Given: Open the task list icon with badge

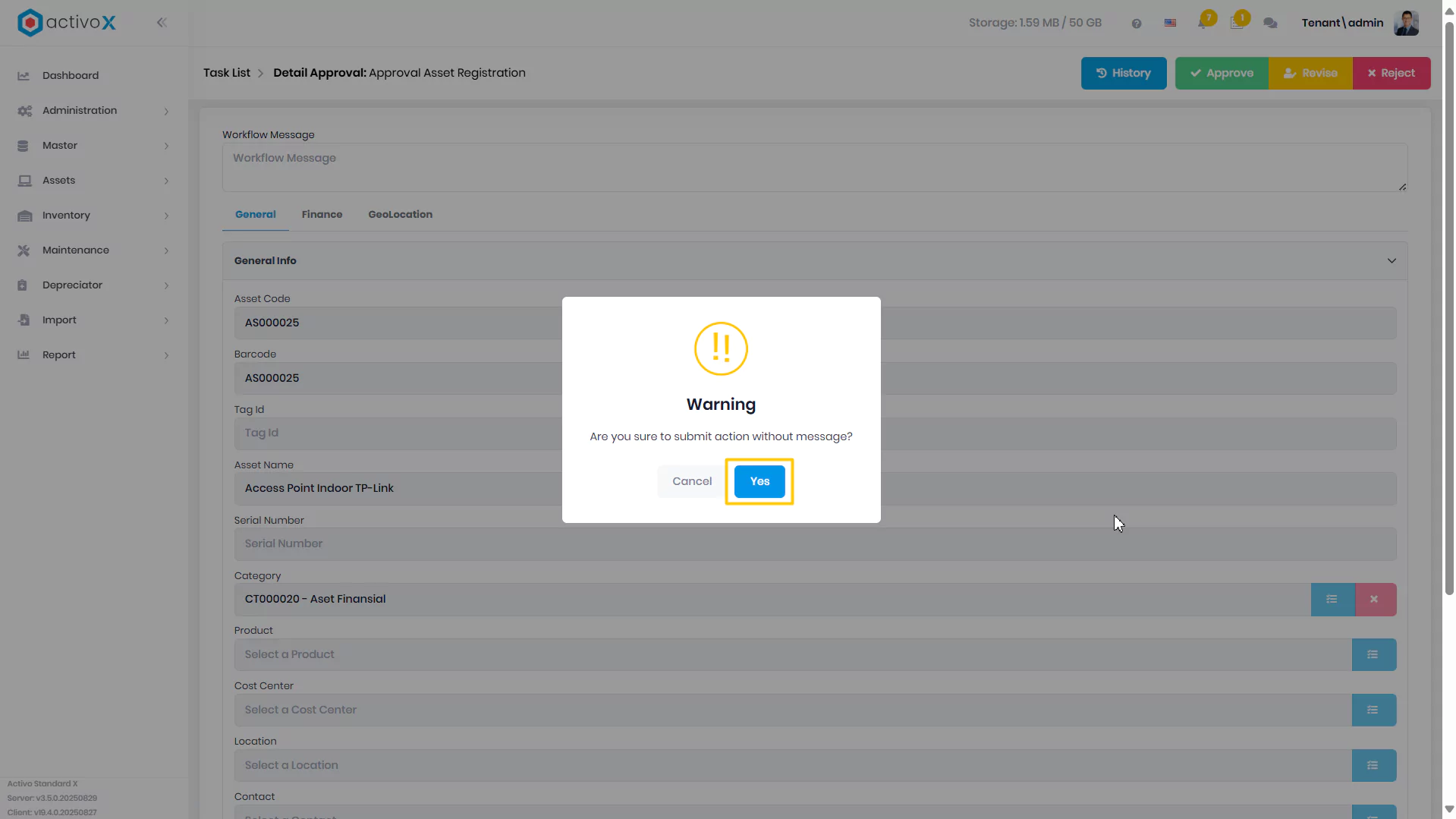Looking at the screenshot, I should [1237, 23].
